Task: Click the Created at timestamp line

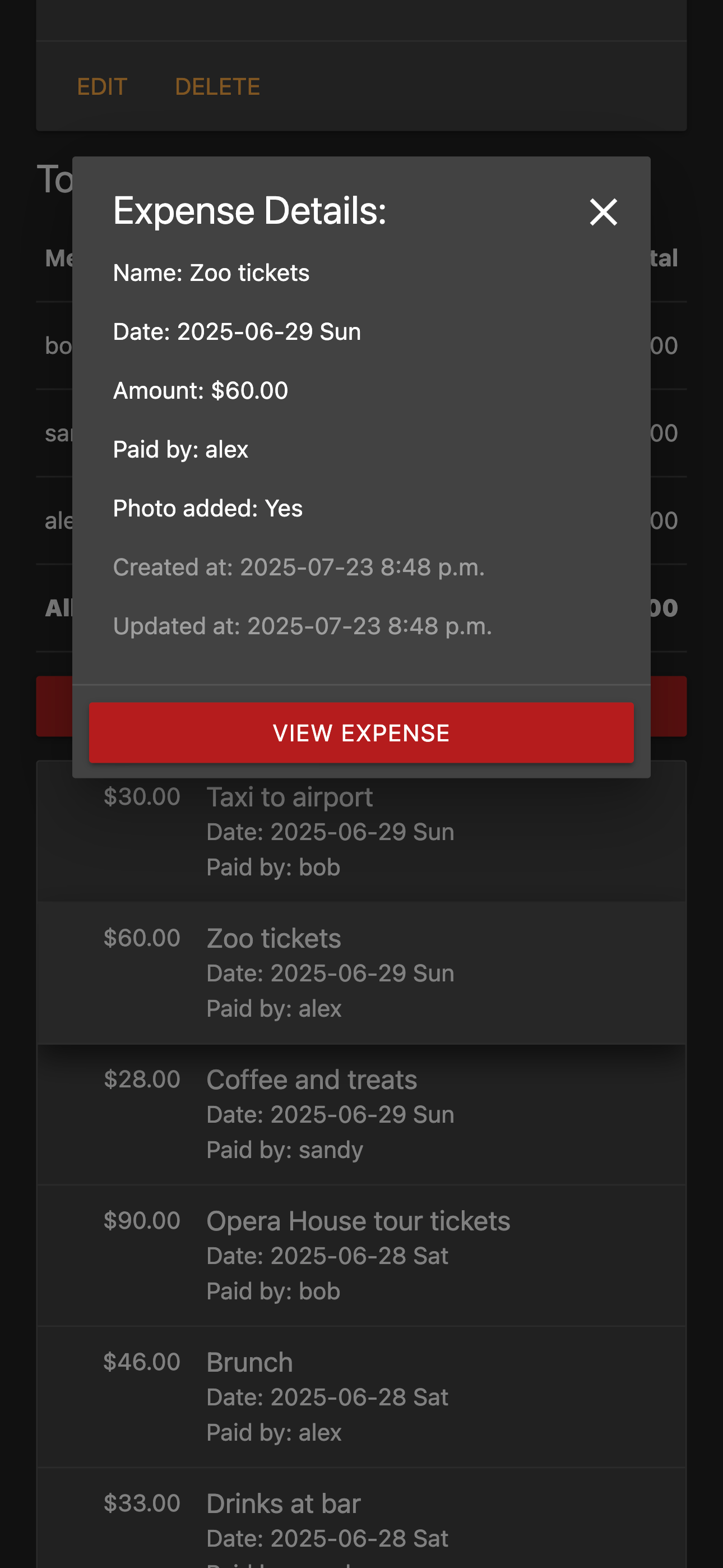Action: coord(299,567)
